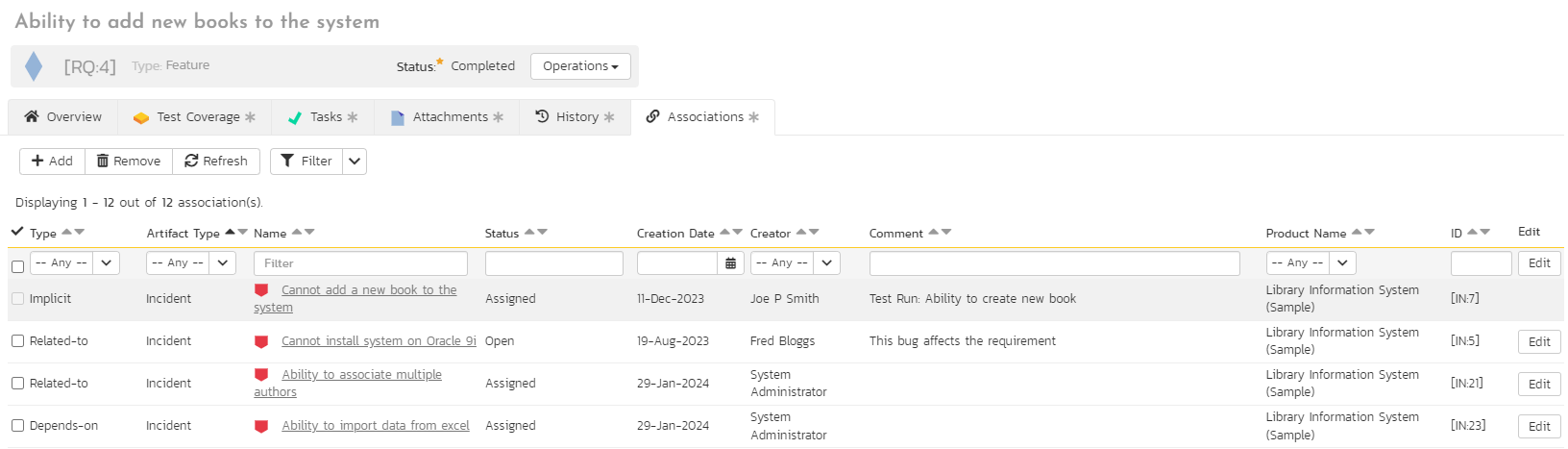This screenshot has height=449, width=1568.
Task: Click the blue diamond requirement icon
Action: pos(34,66)
